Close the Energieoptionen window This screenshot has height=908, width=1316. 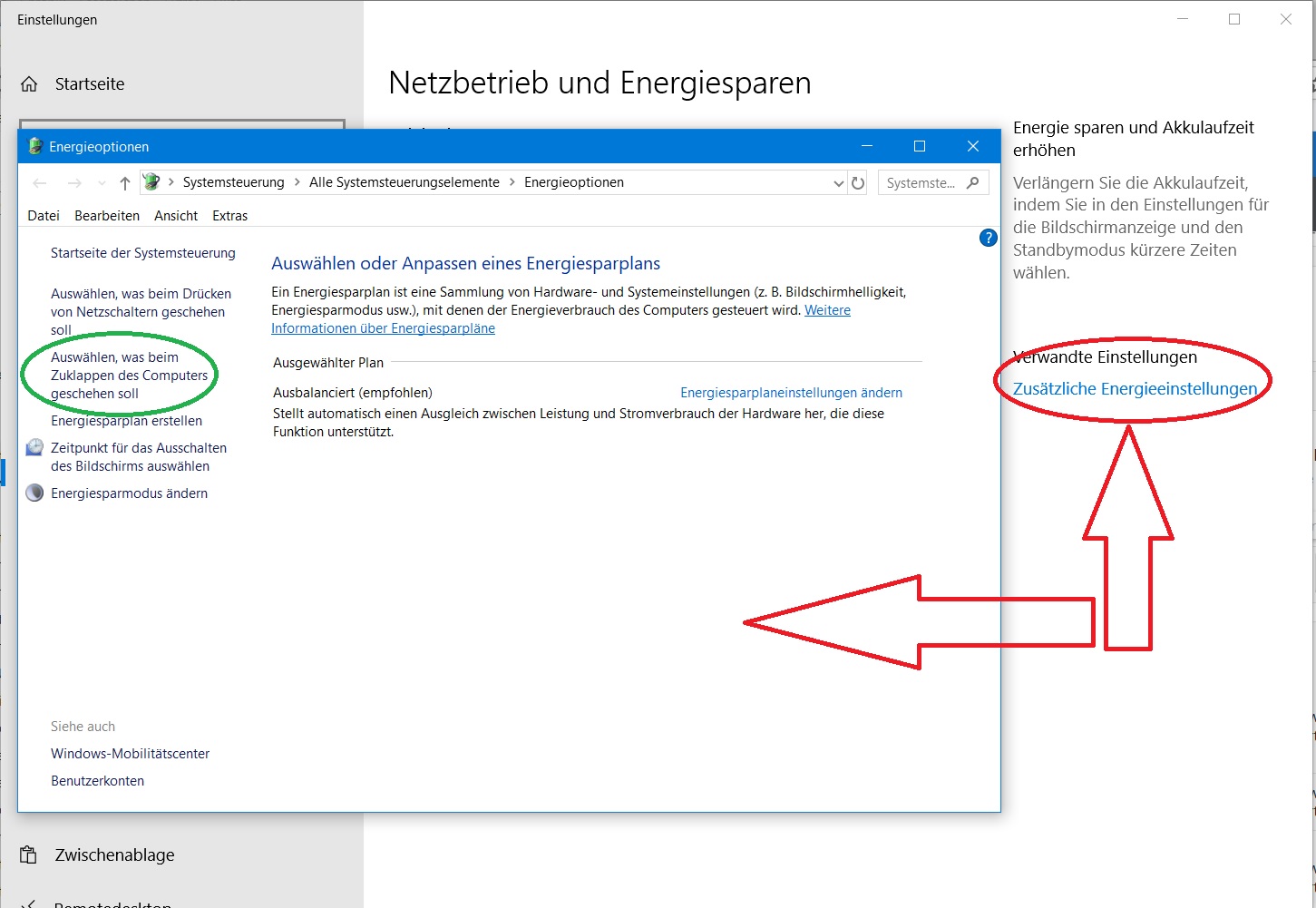pyautogui.click(x=973, y=146)
